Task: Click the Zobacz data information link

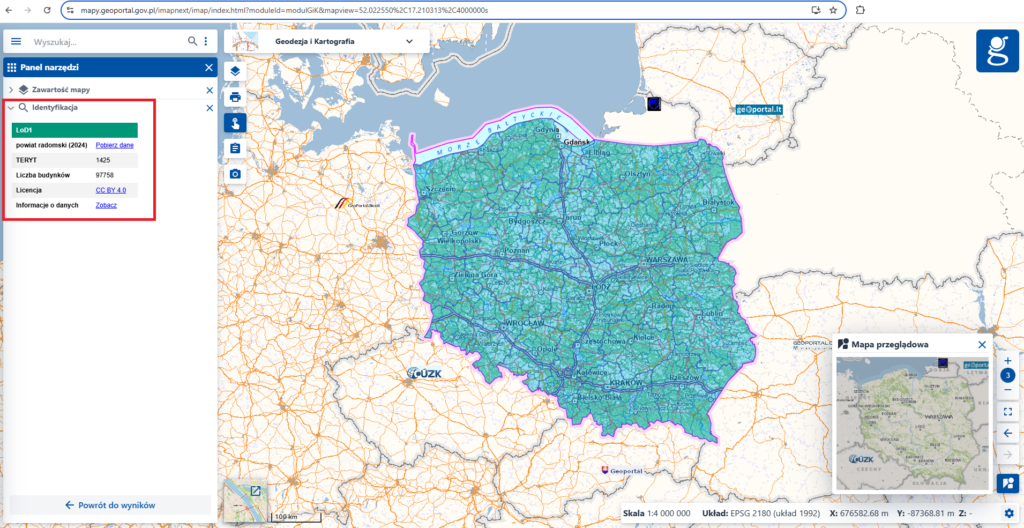Action: point(106,205)
